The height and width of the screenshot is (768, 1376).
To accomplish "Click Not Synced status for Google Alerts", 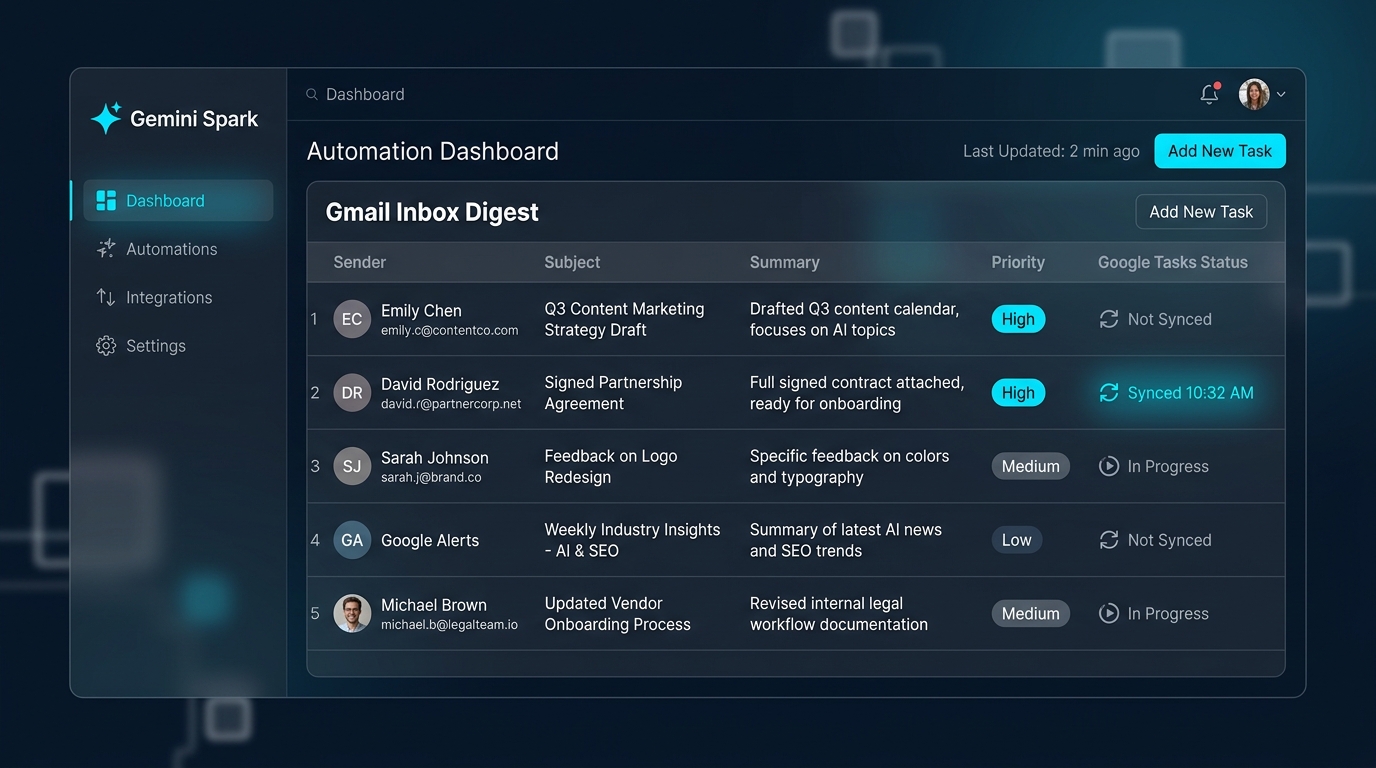I will [x=1156, y=540].
